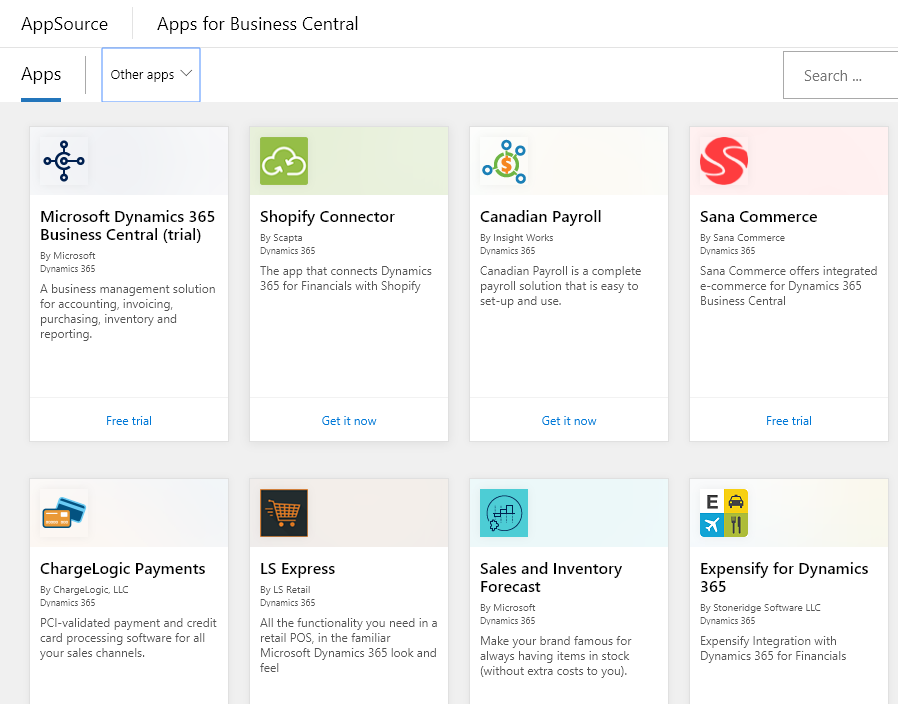
Task: Open the Sana Commerce title
Action: [x=758, y=217]
